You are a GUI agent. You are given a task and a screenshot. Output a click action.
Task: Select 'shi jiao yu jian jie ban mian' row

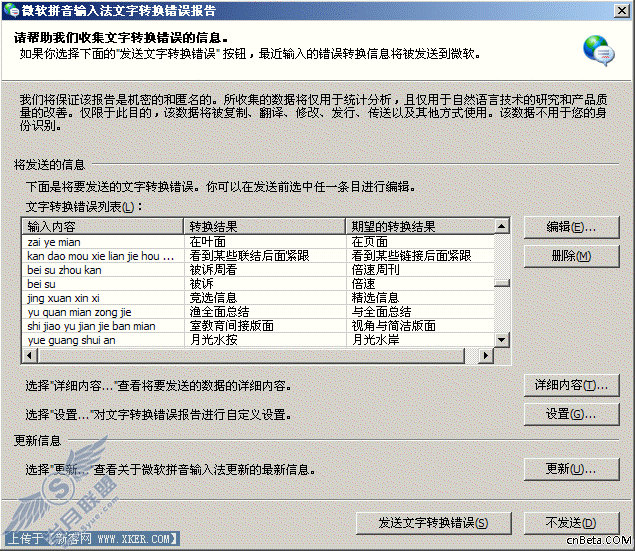(x=258, y=326)
